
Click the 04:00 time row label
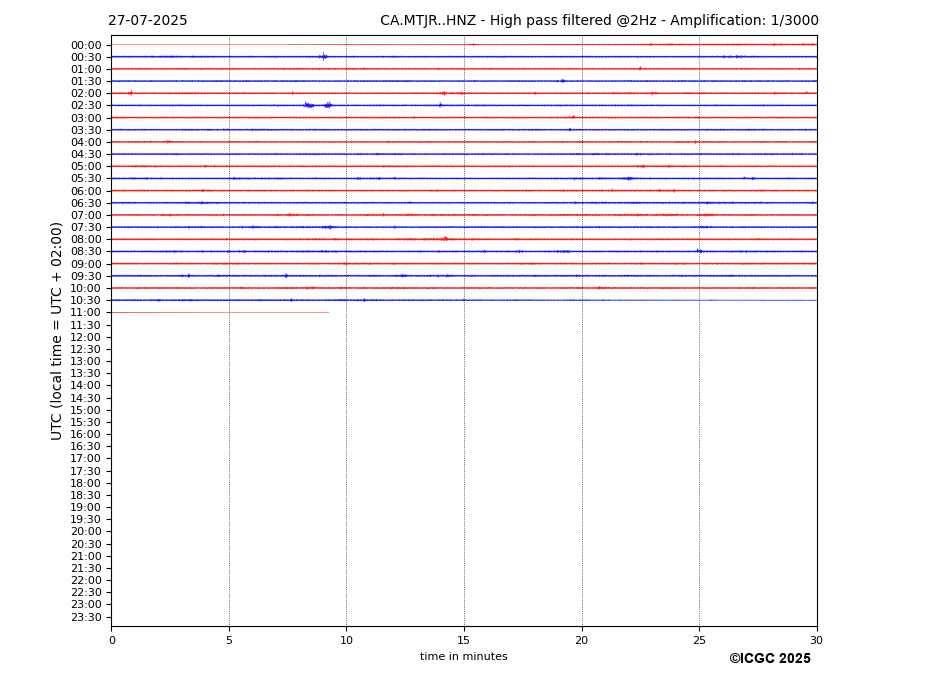click(x=86, y=143)
